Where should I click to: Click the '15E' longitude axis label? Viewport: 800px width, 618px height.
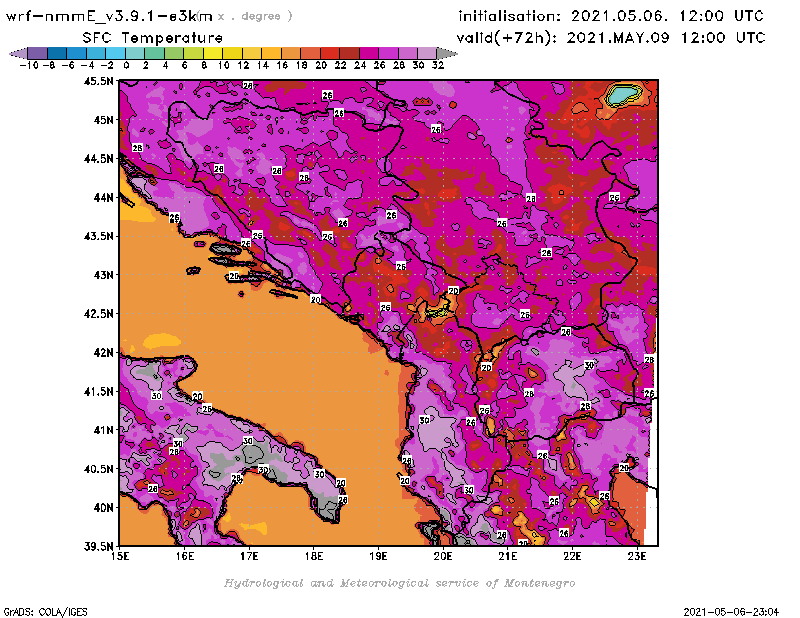coord(120,556)
